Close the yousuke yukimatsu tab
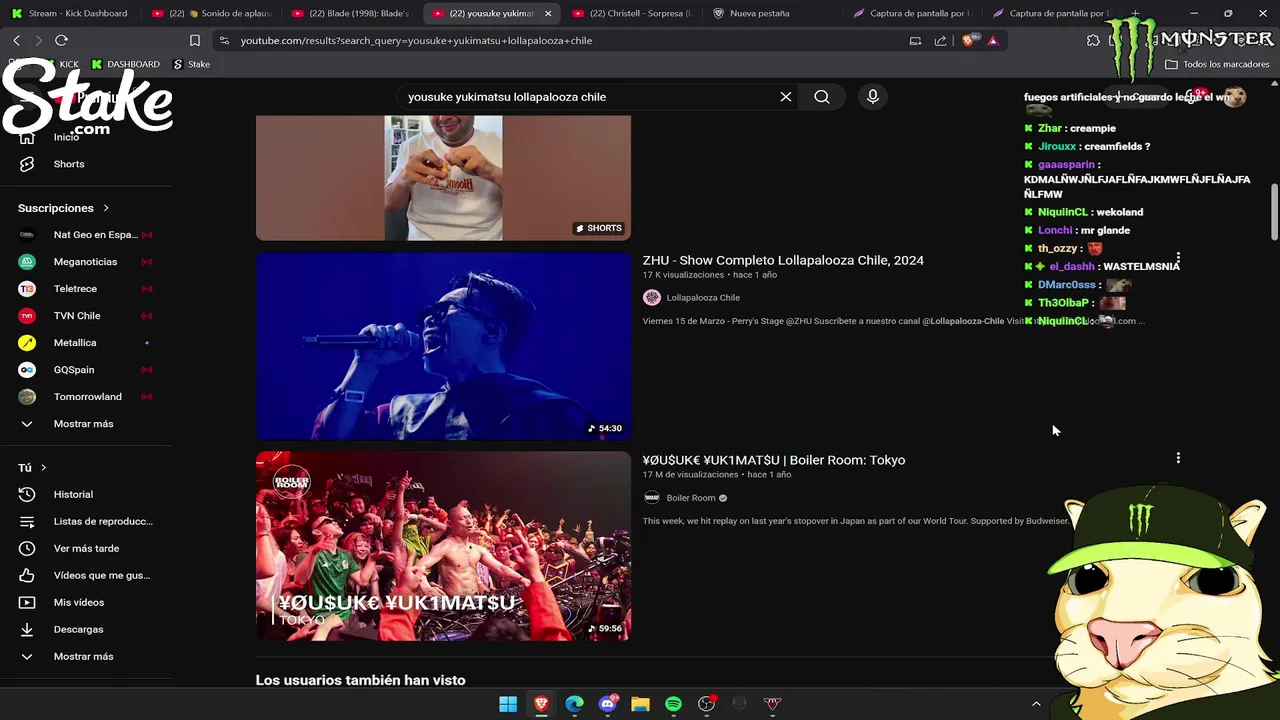Image resolution: width=1280 pixels, height=720 pixels. pyautogui.click(x=548, y=13)
